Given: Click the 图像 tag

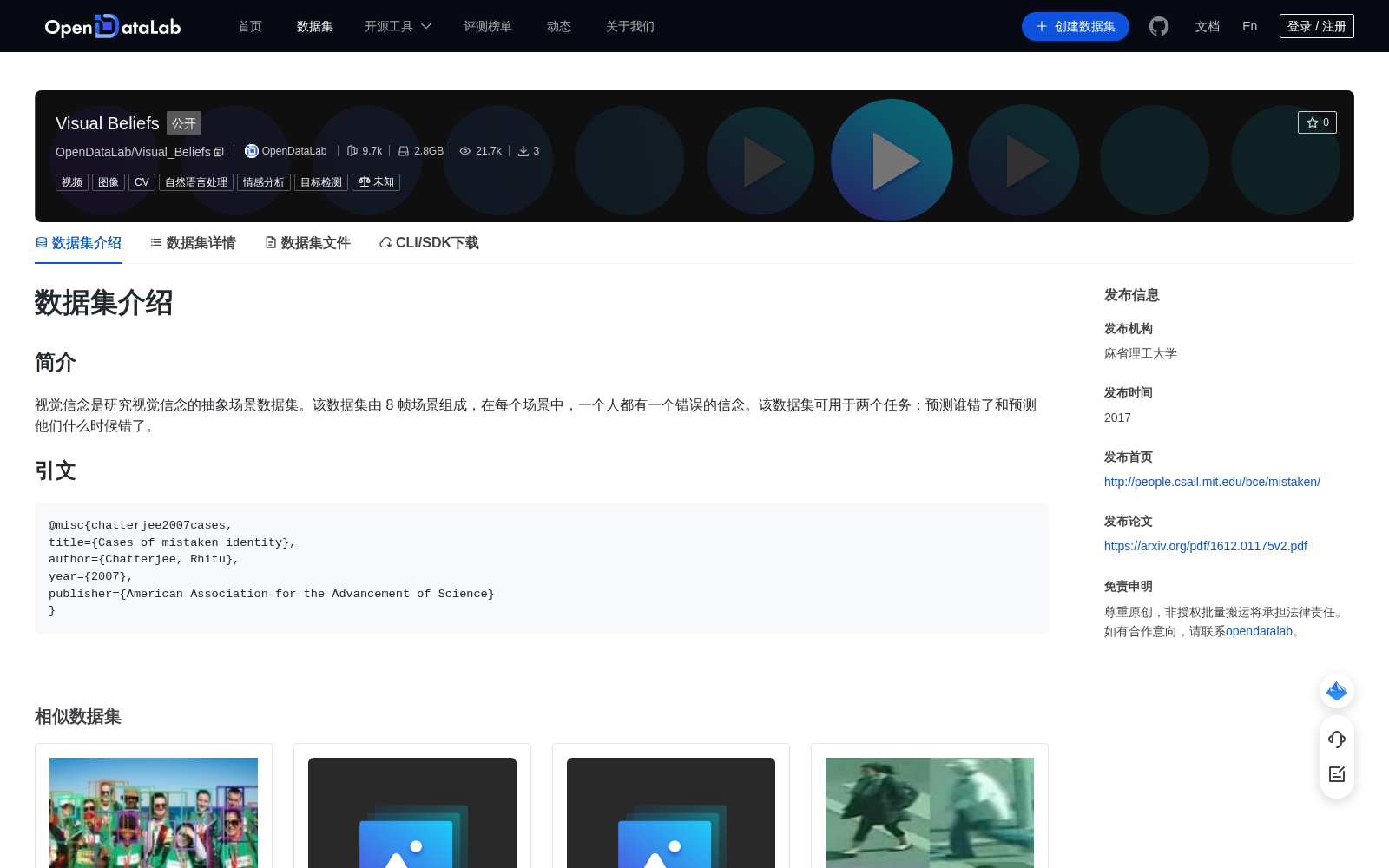Looking at the screenshot, I should (109, 182).
